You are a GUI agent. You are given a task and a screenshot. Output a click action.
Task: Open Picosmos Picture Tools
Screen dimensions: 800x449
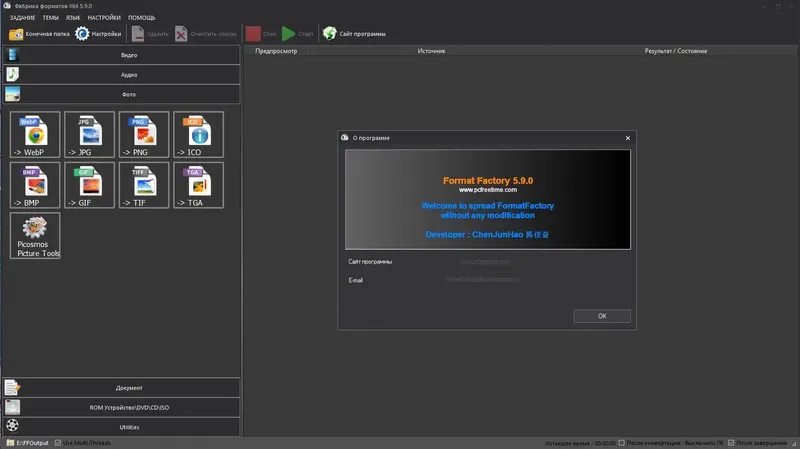[x=35, y=236]
